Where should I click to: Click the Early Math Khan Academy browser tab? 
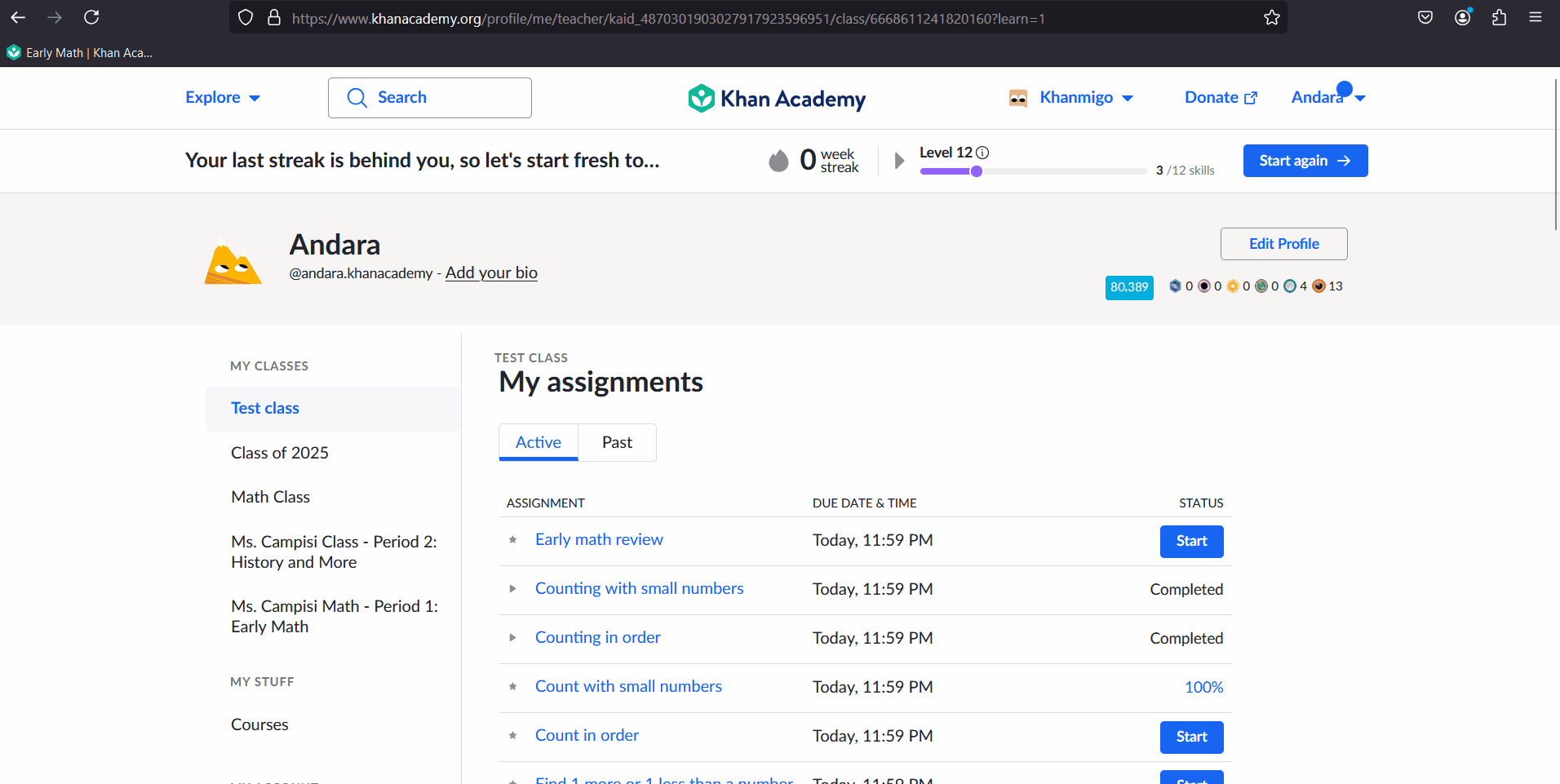coord(80,52)
